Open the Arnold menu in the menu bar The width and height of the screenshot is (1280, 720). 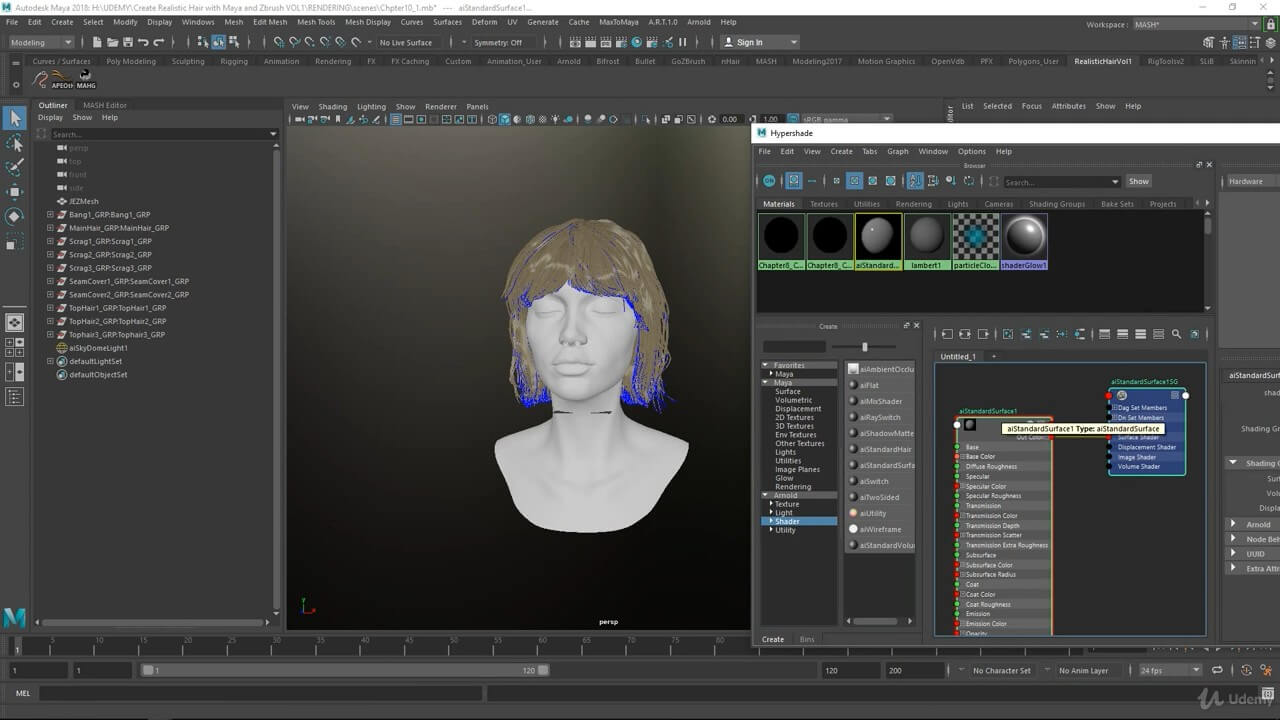(698, 22)
